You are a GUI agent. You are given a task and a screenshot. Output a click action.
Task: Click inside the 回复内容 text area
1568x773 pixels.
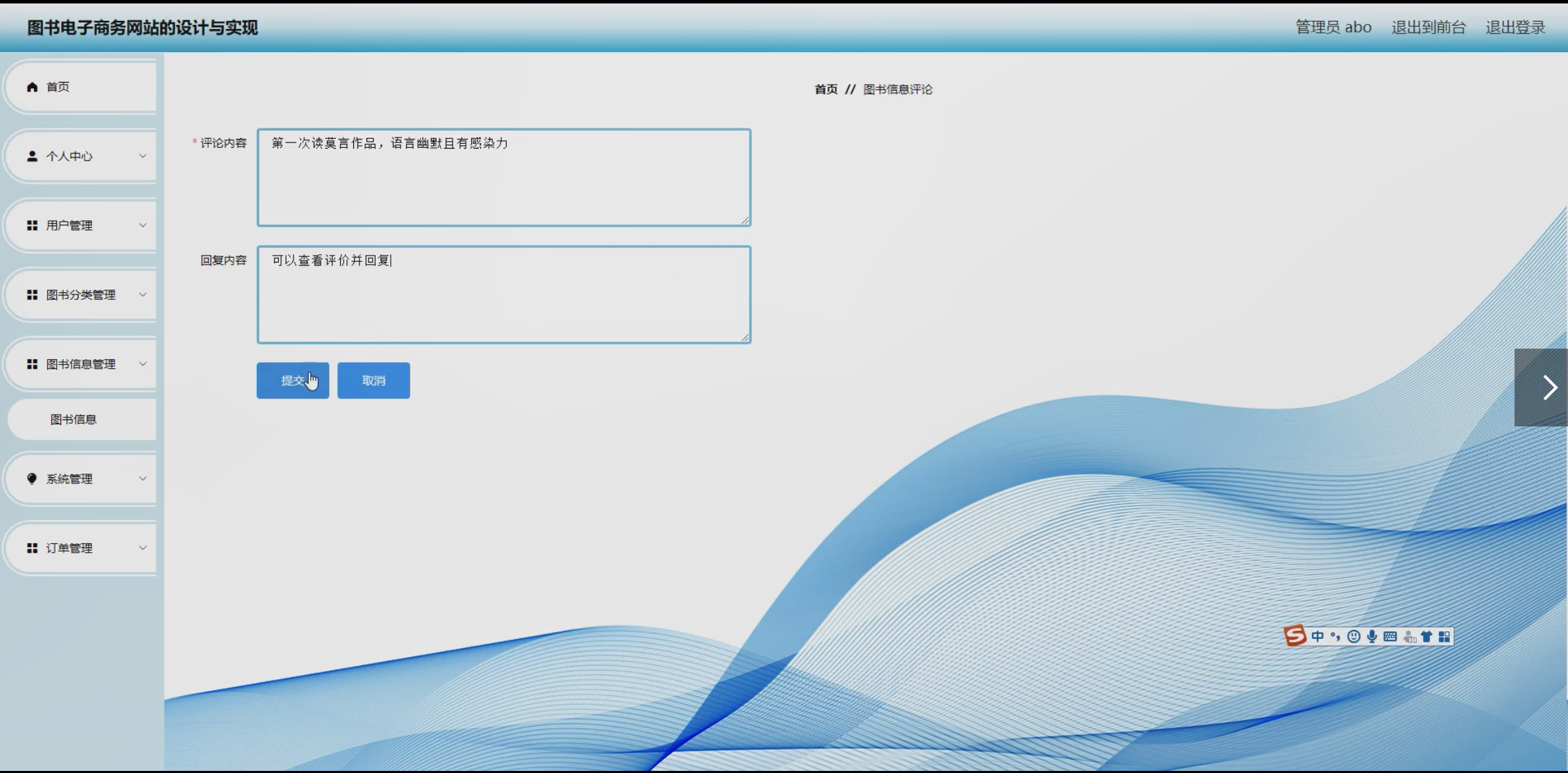pyautogui.click(x=504, y=294)
